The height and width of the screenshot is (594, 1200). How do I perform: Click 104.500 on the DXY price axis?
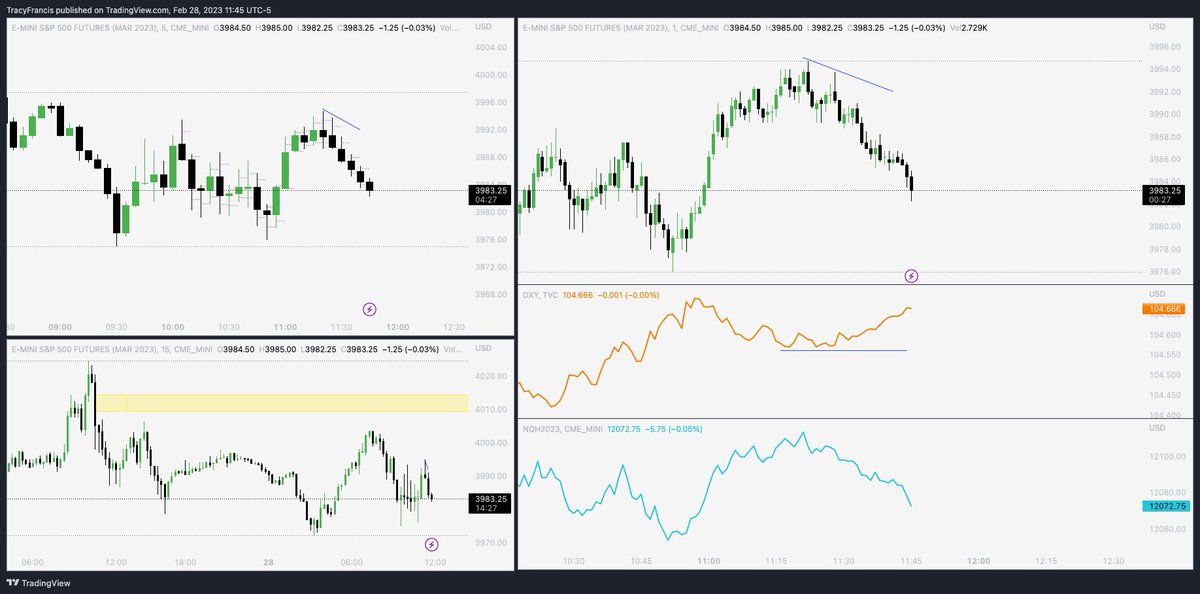(1163, 375)
